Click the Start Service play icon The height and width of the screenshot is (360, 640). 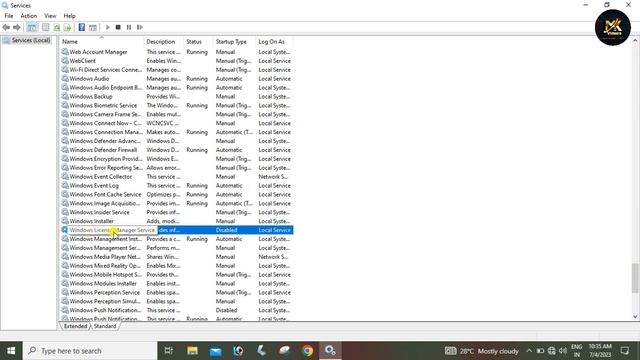(x=108, y=27)
